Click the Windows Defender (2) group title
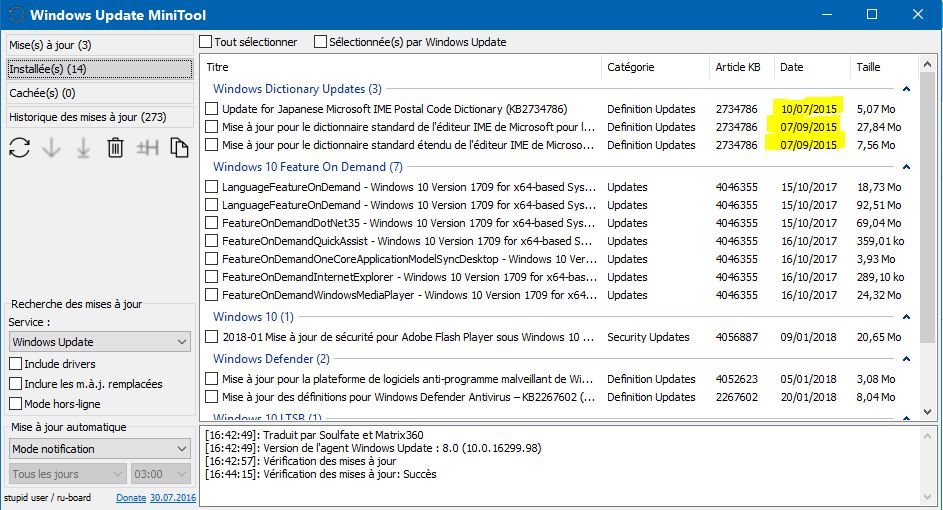Viewport: 943px width, 510px height. pos(271,359)
